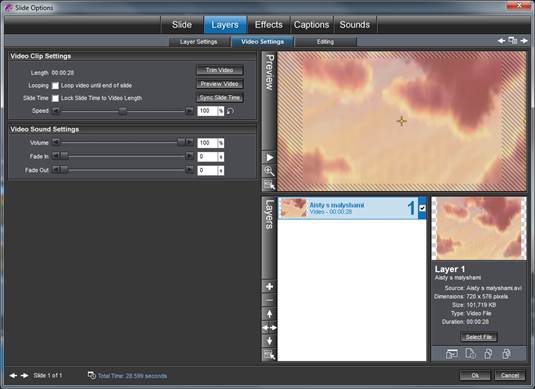Enable Lock Slide Time to Video Length
The width and height of the screenshot is (535, 389).
(x=55, y=98)
